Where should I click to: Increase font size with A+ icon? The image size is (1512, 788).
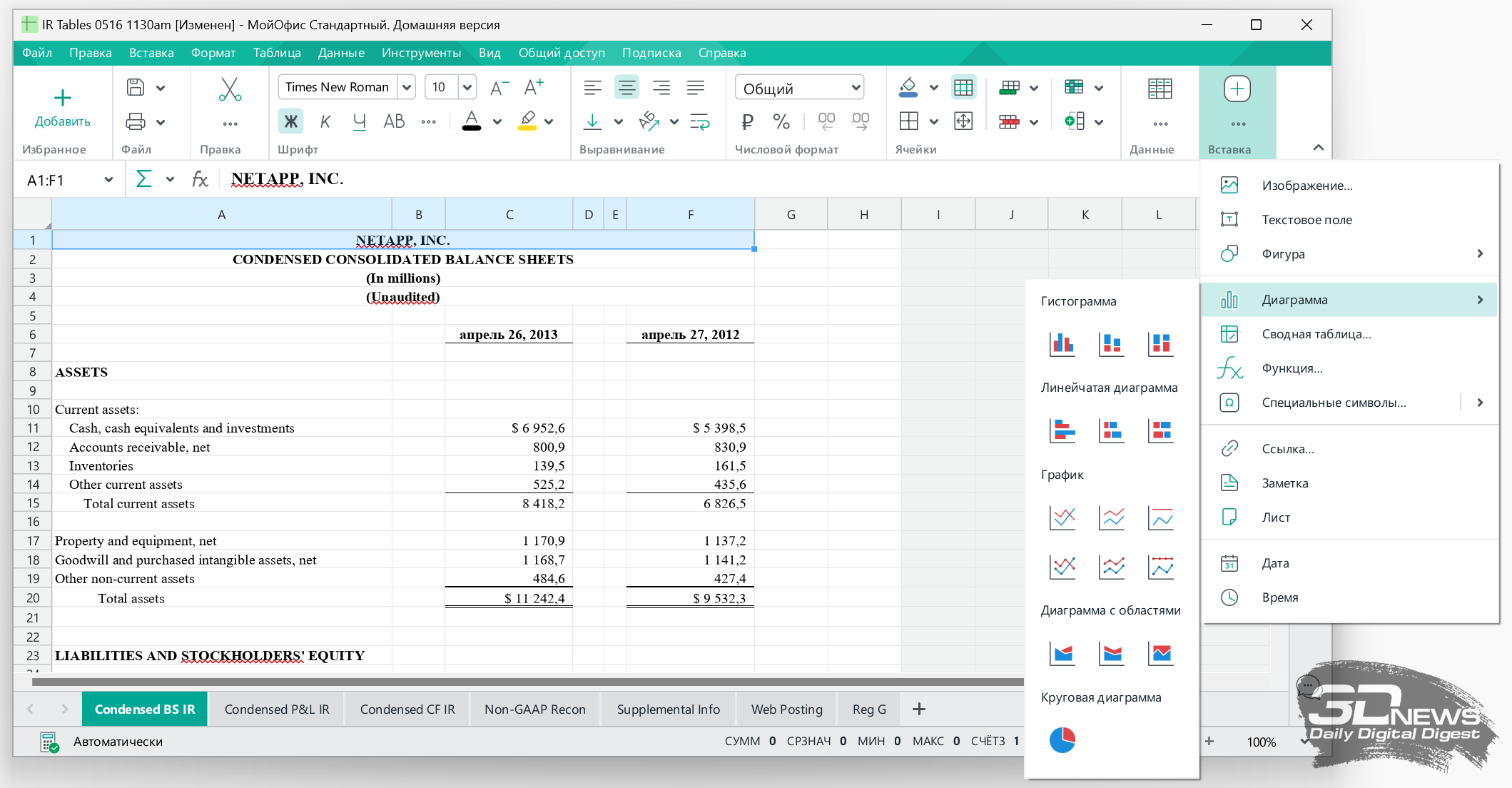(x=534, y=88)
